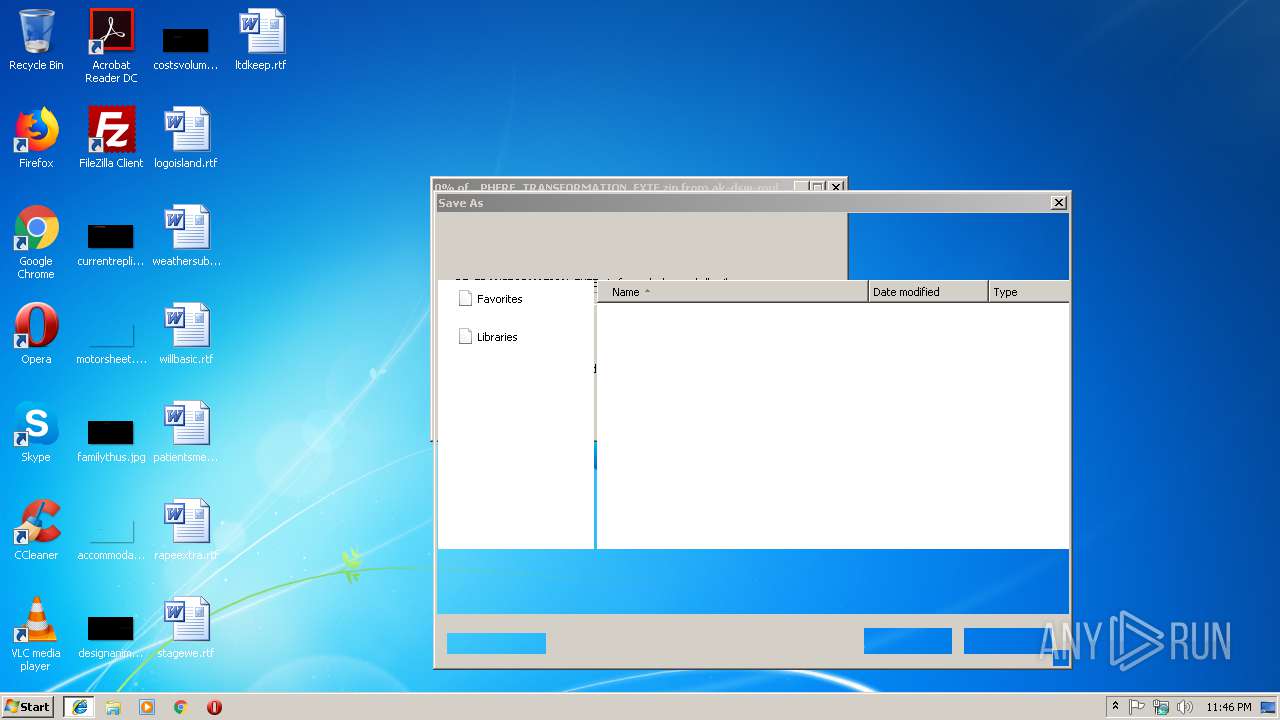Screen dimensions: 1280x720
Task: Select costsvolum... file on desktop
Action: click(x=186, y=49)
